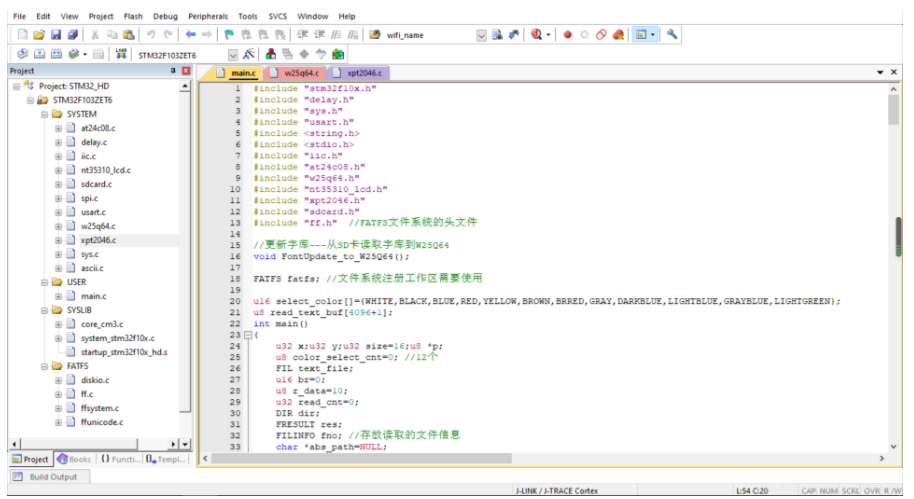This screenshot has width=914, height=499.
Task: Click the Navigate Backwards blue arrow
Action: (x=191, y=35)
